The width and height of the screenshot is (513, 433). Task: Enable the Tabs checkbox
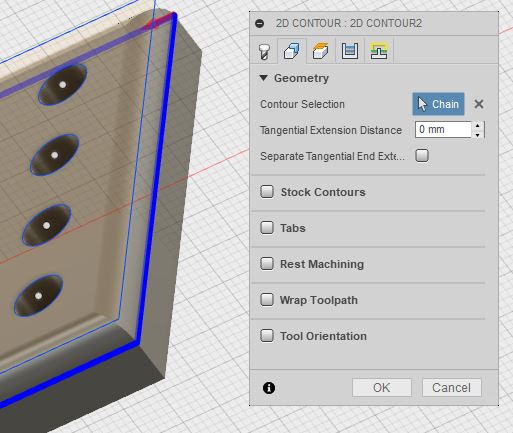[267, 228]
